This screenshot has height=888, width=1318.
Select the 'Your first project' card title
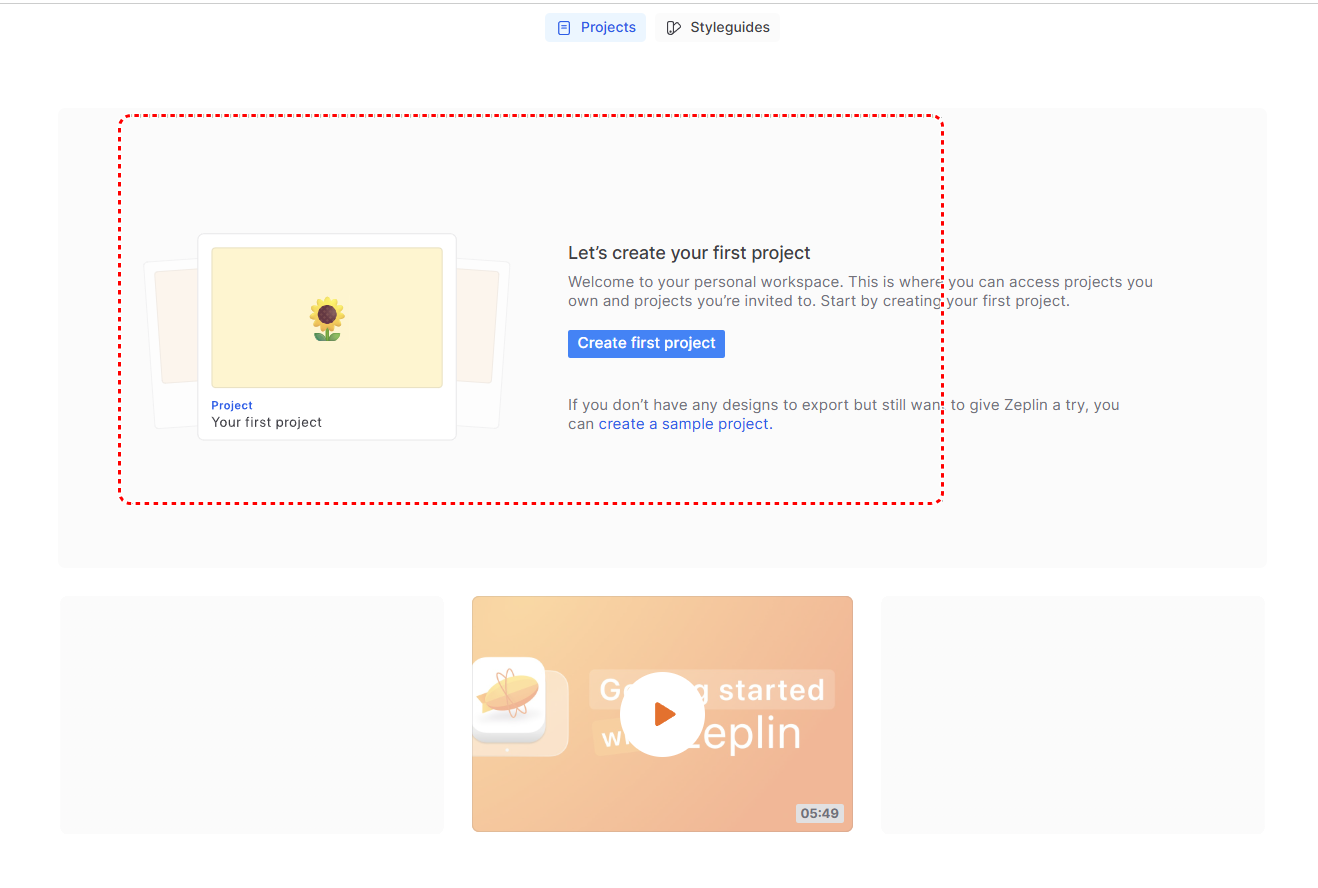[x=267, y=422]
